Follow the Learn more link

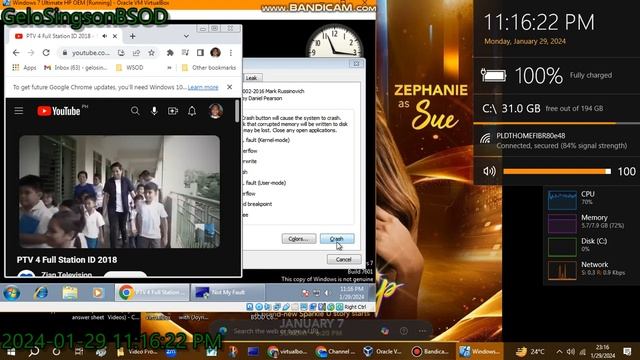pyautogui.click(x=203, y=87)
